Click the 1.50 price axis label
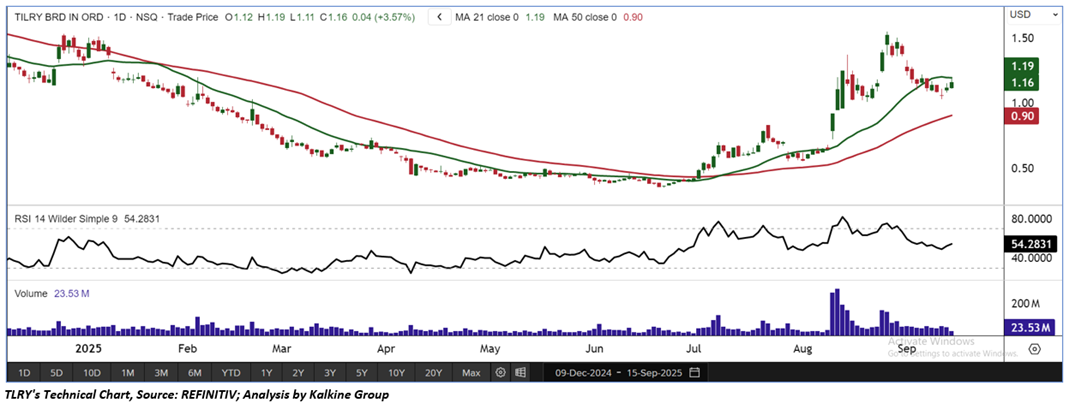 point(1024,39)
